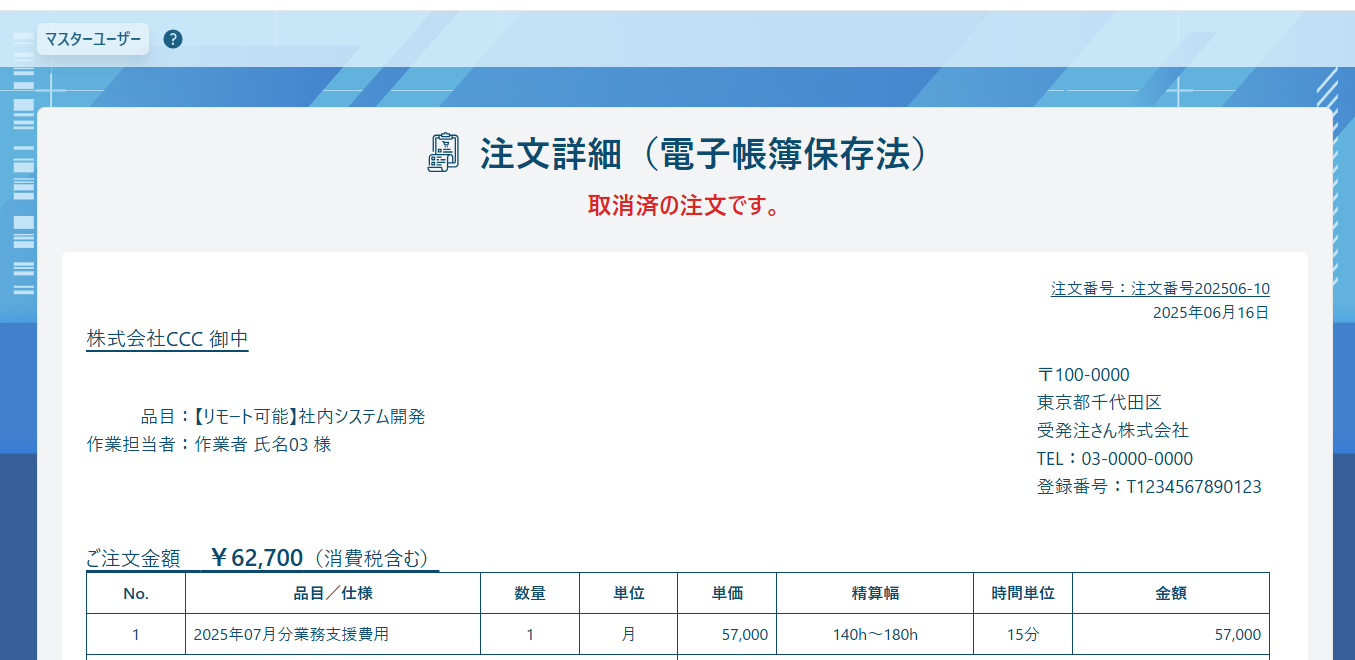Select the date 2025年06月16日
The image size is (1355, 660).
point(1211,312)
